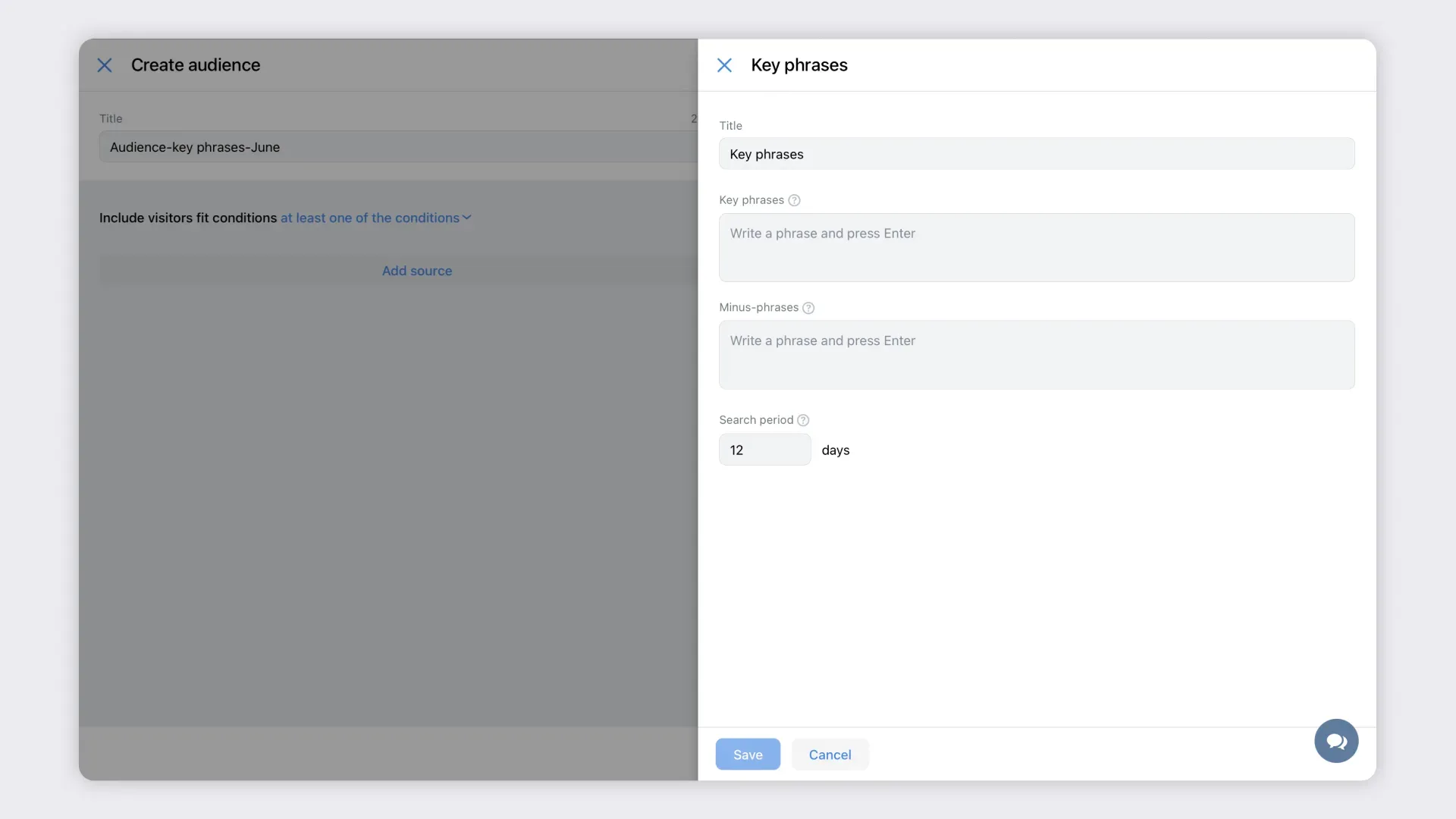This screenshot has width=1456, height=819.
Task: Click into the Key phrases text area
Action: 1036,247
